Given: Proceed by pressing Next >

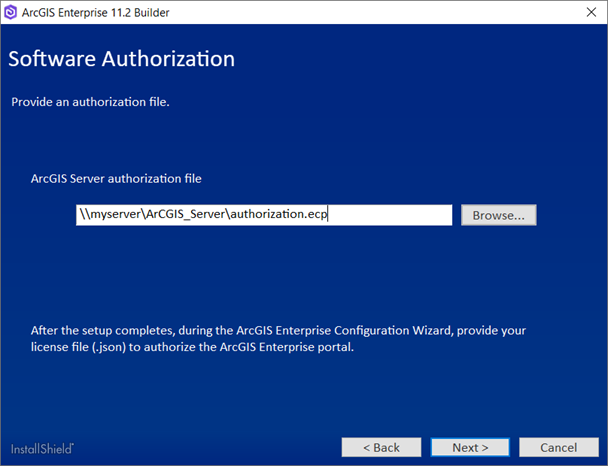Looking at the screenshot, I should pos(470,447).
